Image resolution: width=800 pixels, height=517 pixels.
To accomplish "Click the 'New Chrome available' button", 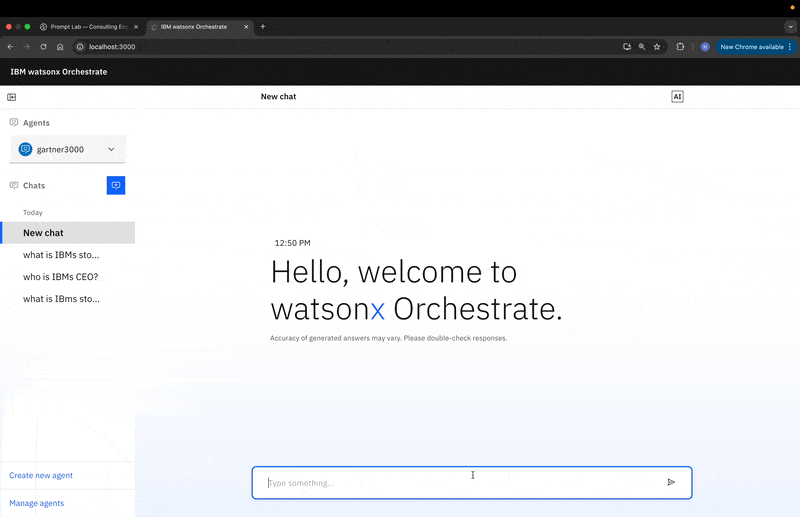I will [756, 46].
